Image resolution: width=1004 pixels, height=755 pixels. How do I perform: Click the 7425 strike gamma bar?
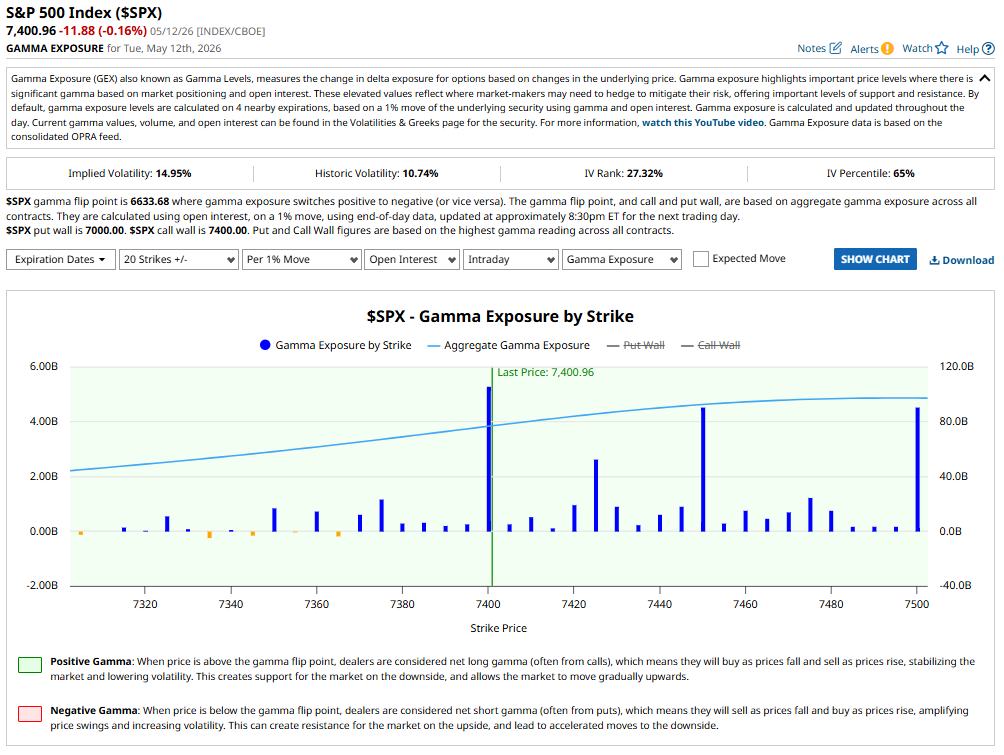coord(595,495)
